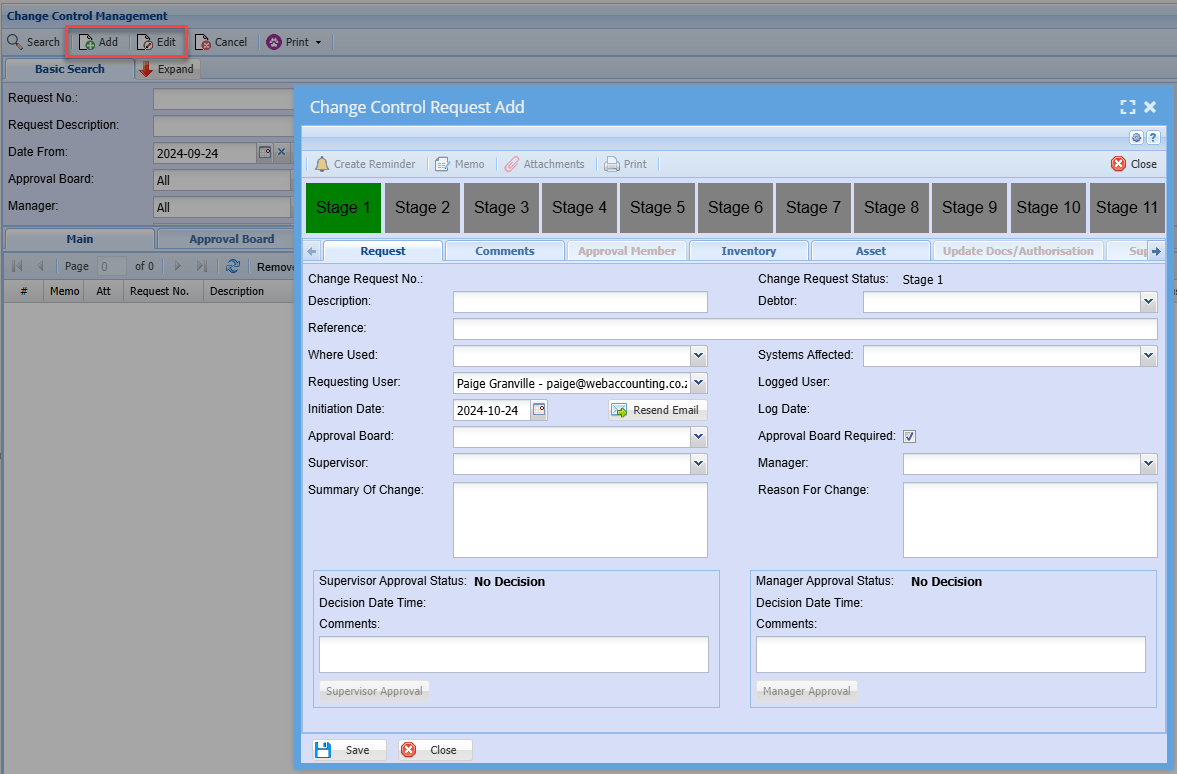Switch to the Comments tab

(505, 251)
